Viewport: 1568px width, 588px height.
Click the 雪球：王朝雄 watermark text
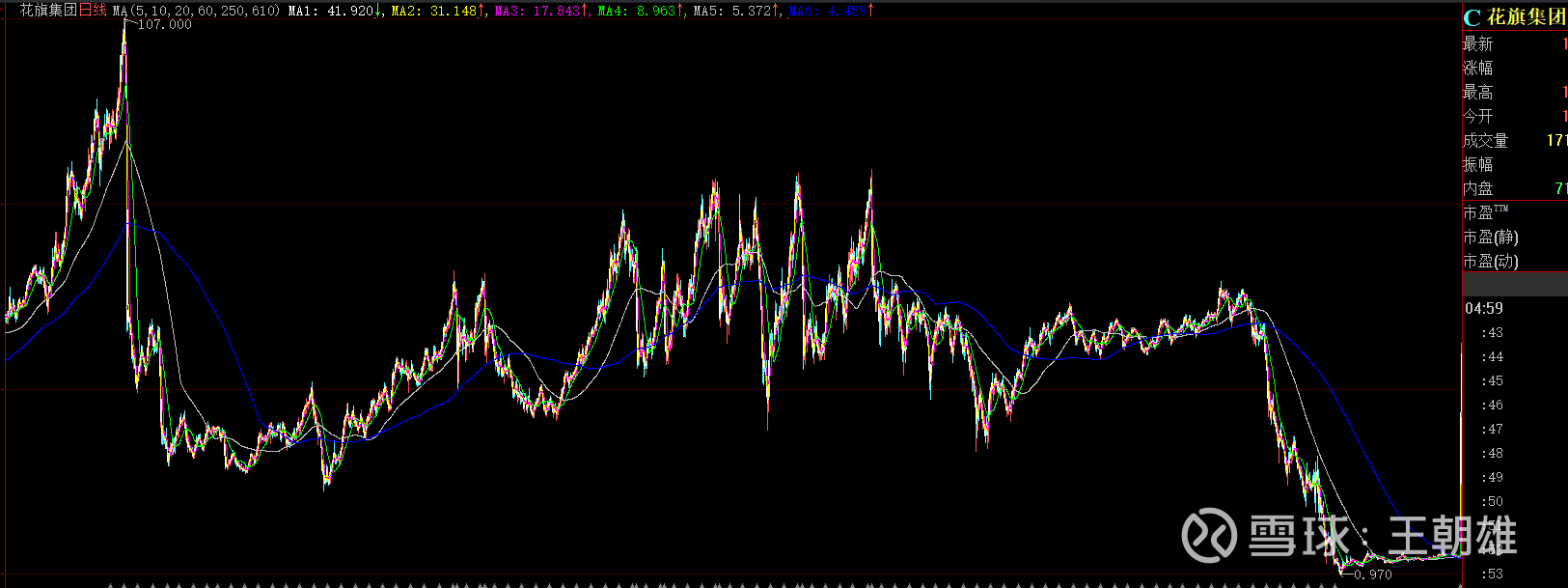(x=1383, y=536)
